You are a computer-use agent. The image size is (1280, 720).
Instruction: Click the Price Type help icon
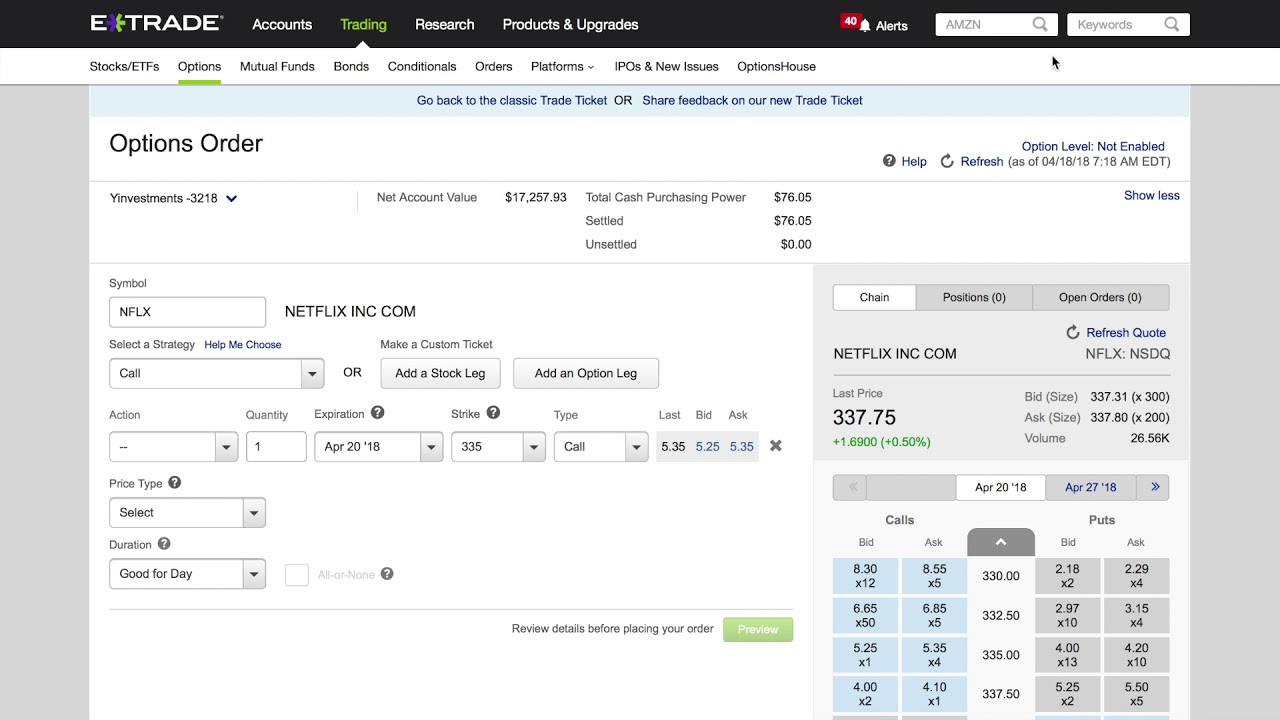(174, 482)
